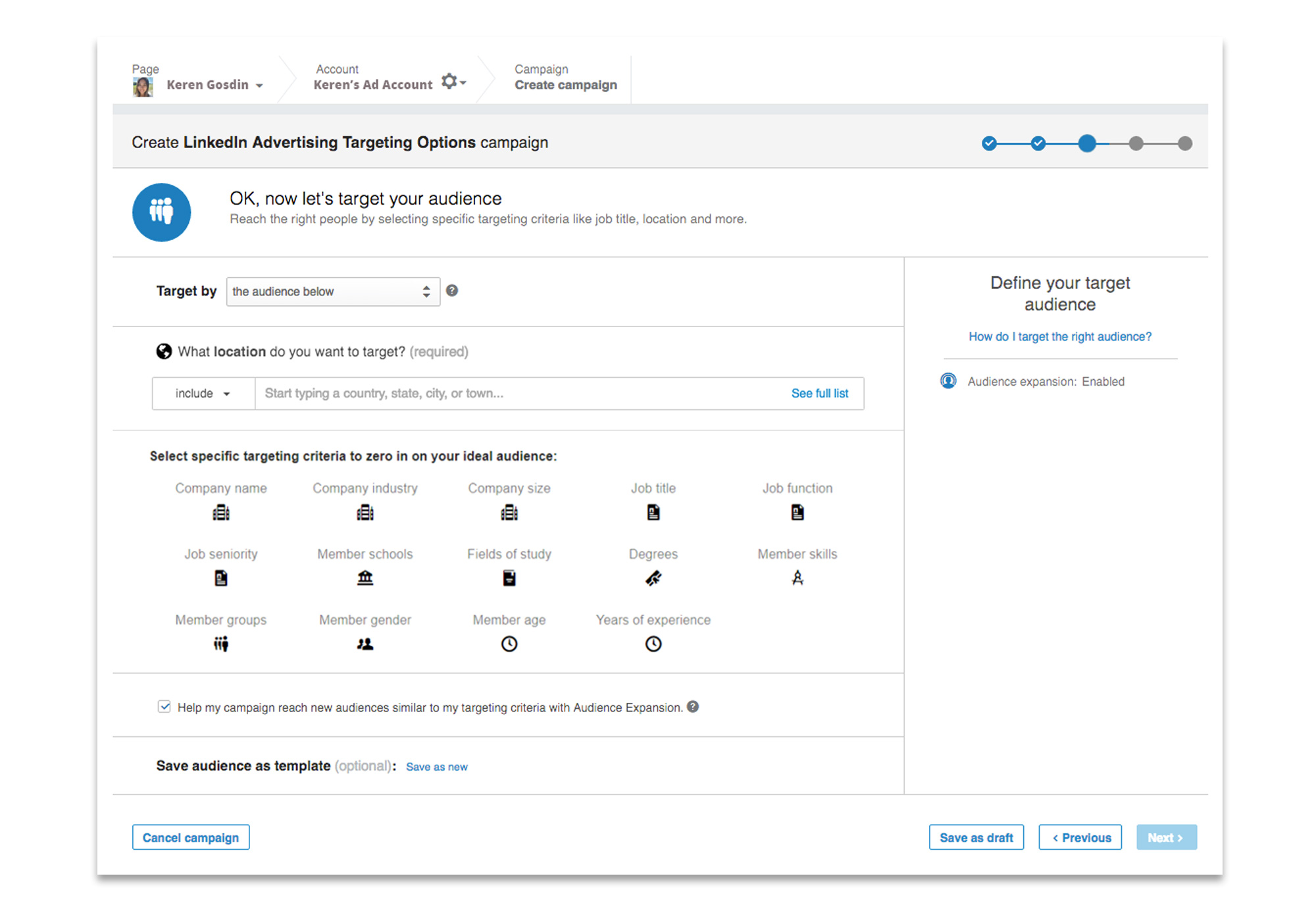
Task: Pick the Member schools building icon
Action: [x=365, y=578]
